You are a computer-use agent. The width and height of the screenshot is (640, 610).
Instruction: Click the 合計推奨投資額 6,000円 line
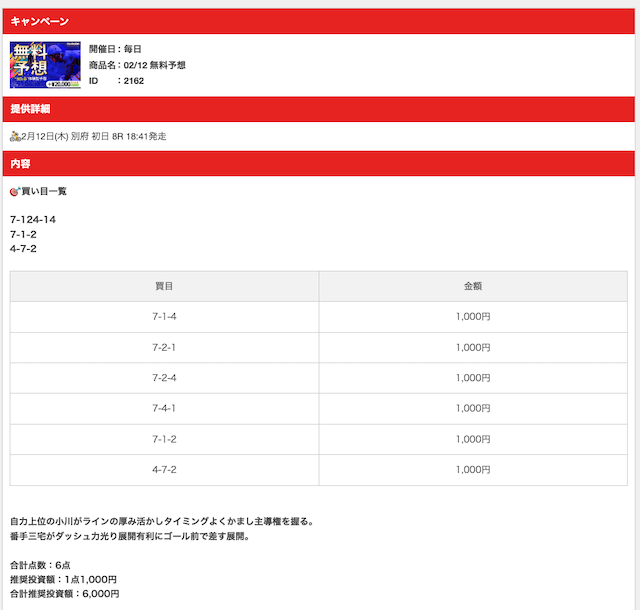click(64, 593)
